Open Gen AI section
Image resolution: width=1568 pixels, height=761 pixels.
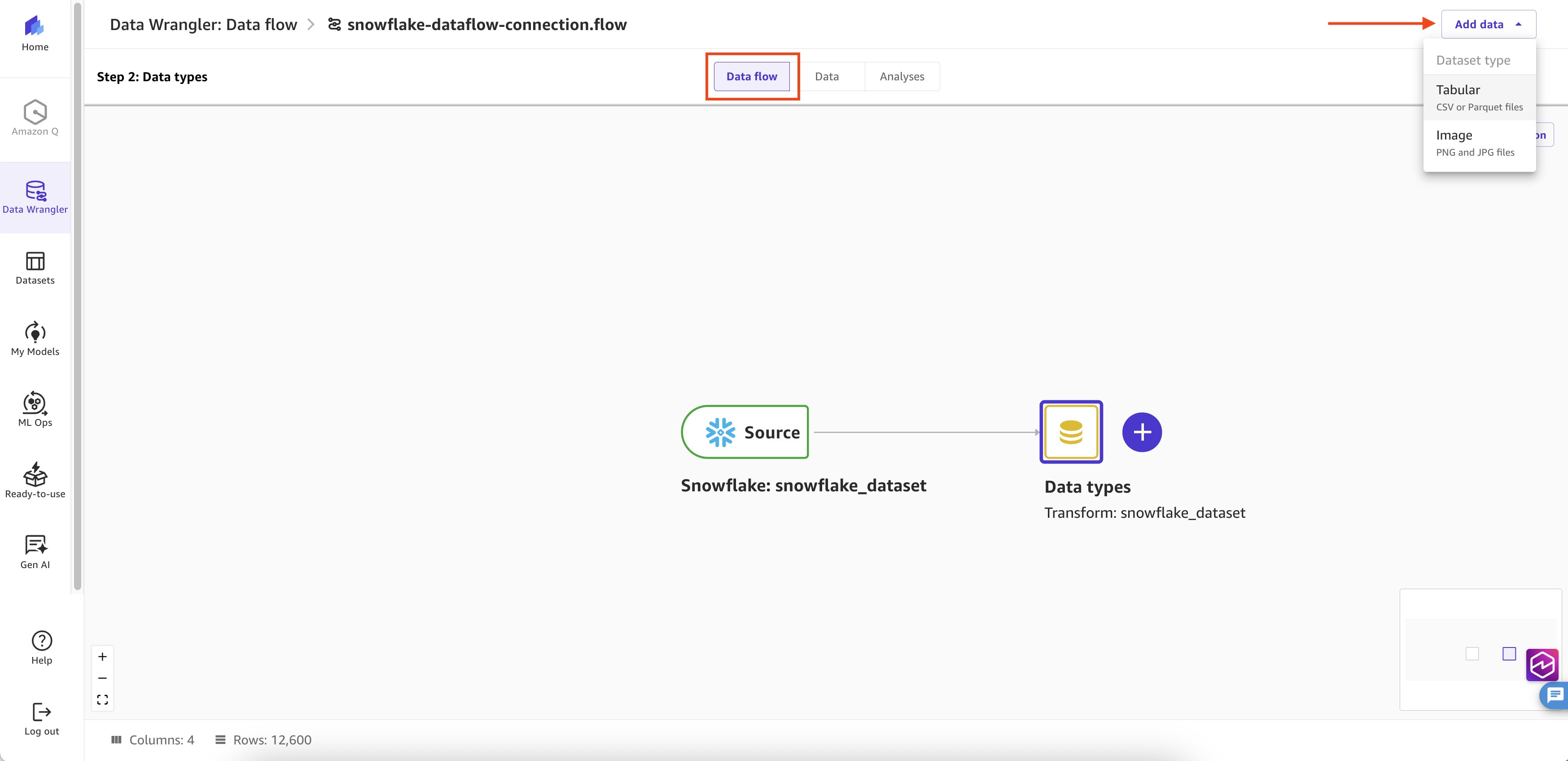tap(35, 551)
